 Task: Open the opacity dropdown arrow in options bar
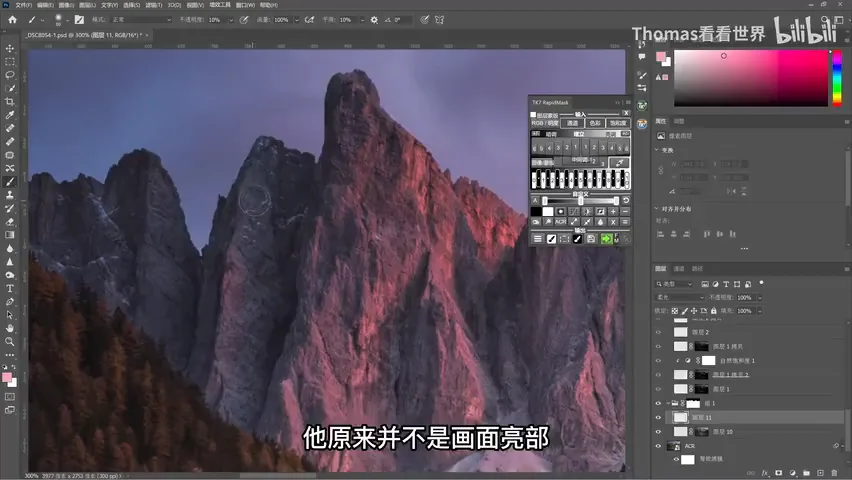tap(231, 20)
